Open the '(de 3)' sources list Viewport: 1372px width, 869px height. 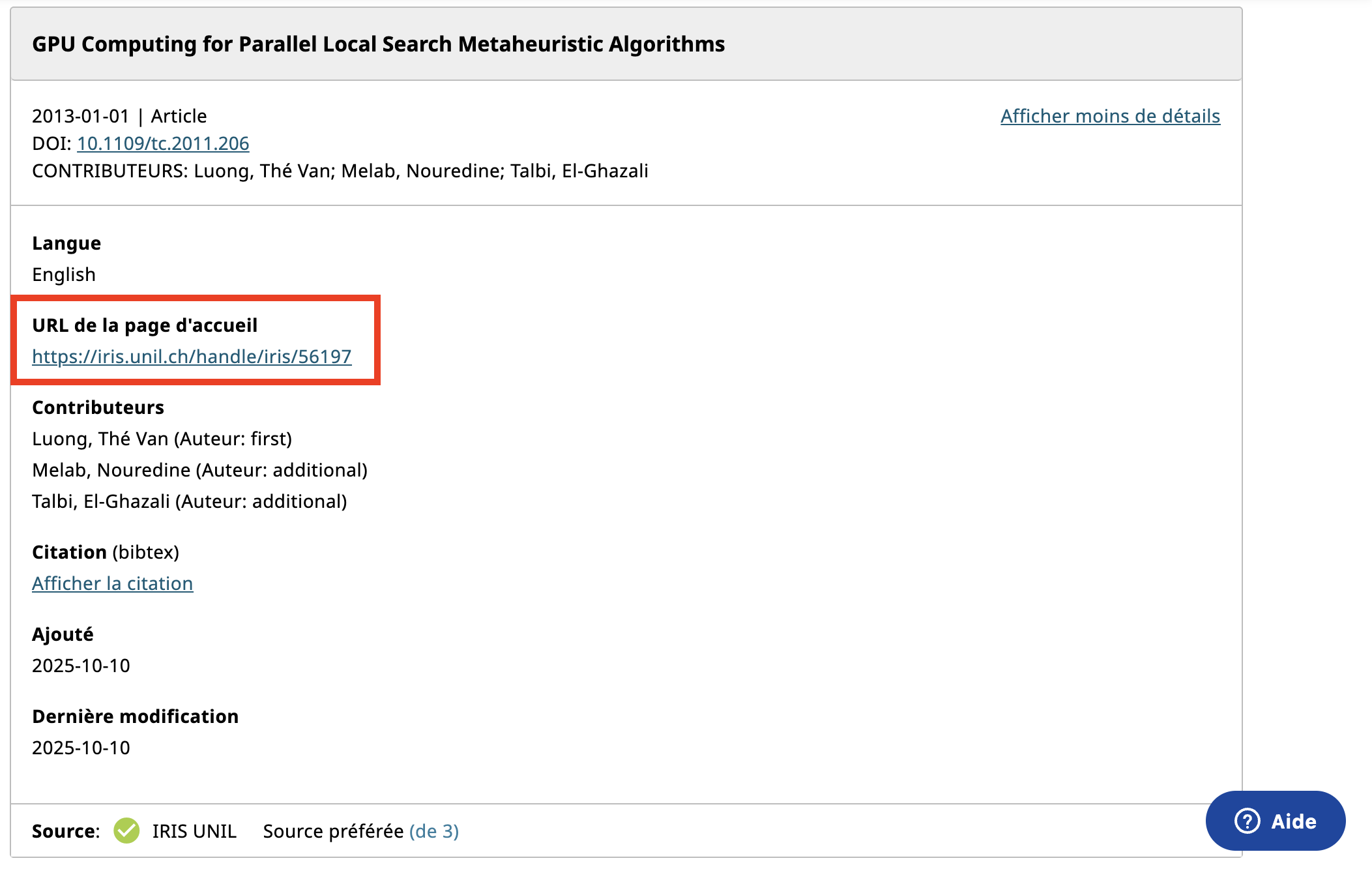(x=434, y=831)
